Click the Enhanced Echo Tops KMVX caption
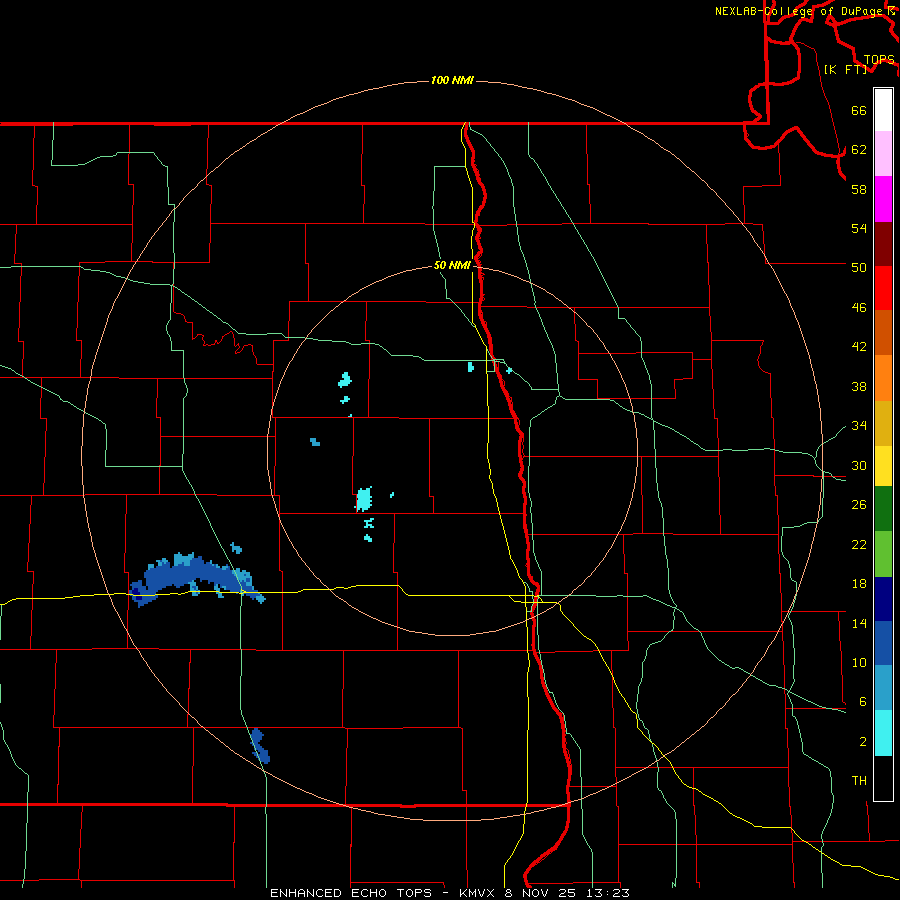 (449, 893)
